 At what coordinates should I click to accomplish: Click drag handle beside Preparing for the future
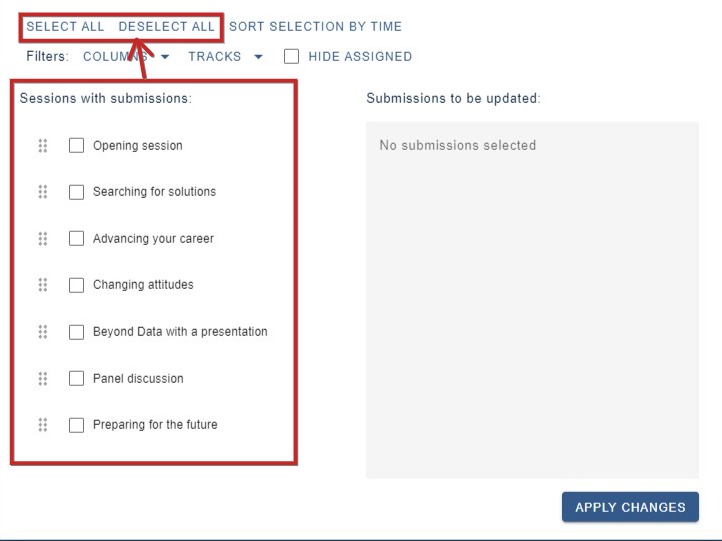pos(43,425)
